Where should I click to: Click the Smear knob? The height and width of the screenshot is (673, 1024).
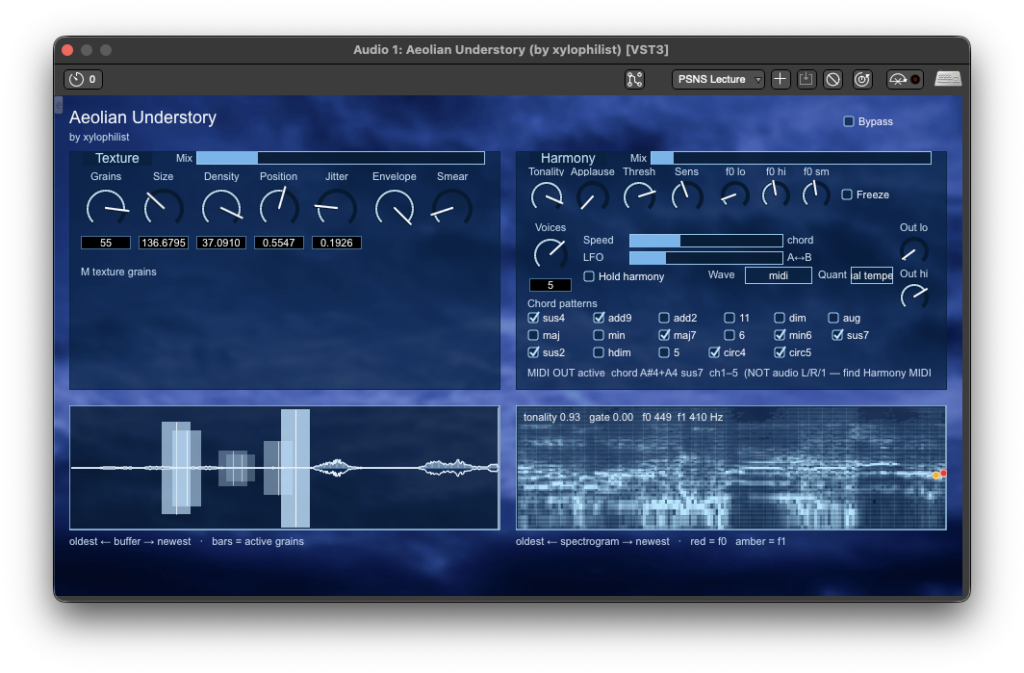pyautogui.click(x=452, y=208)
